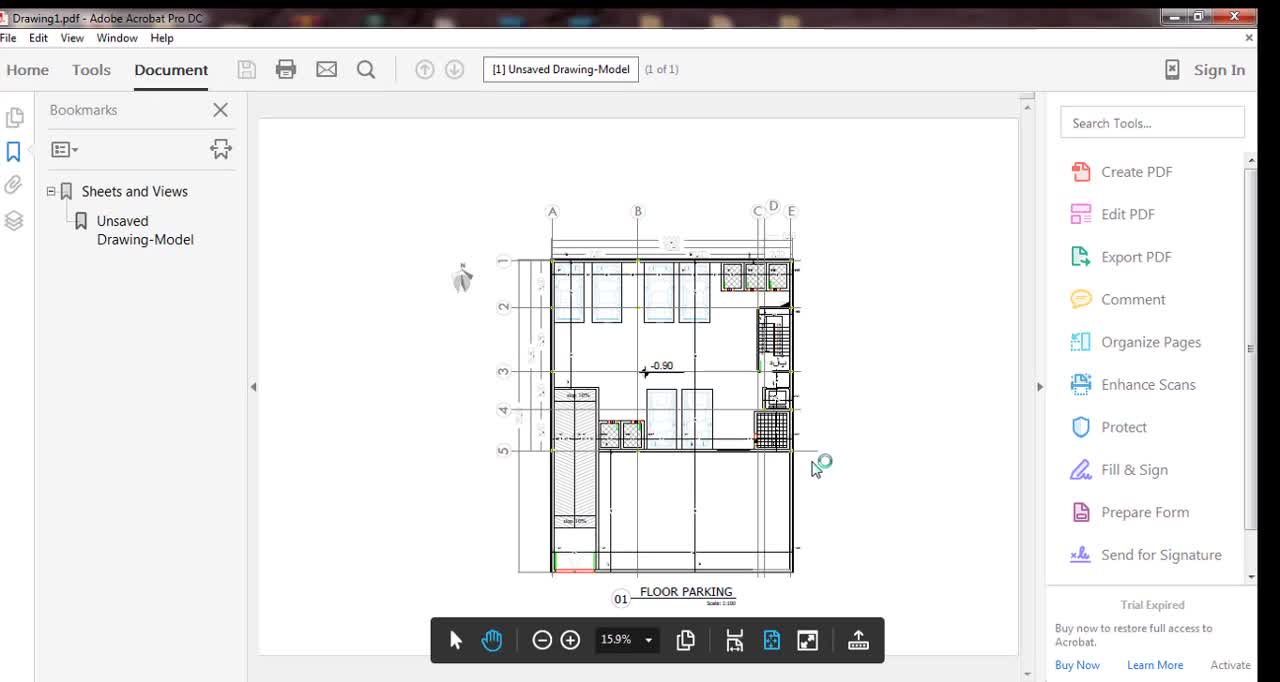Open the search magnifier tool

pos(366,69)
